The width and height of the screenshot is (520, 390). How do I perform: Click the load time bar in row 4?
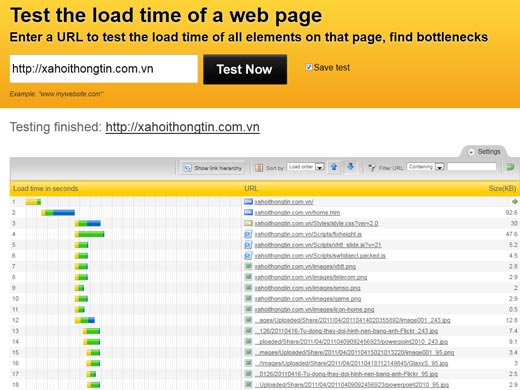point(90,234)
